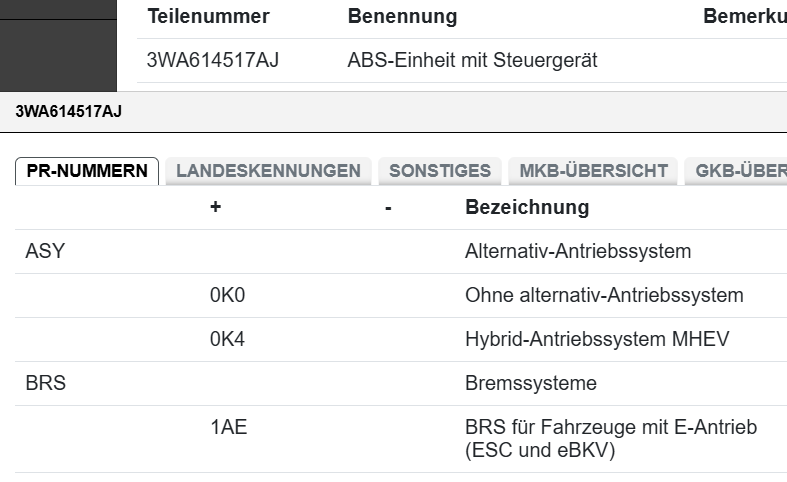The width and height of the screenshot is (787, 482).
Task: Click the Bezeichnung column header
Action: pyautogui.click(x=527, y=208)
